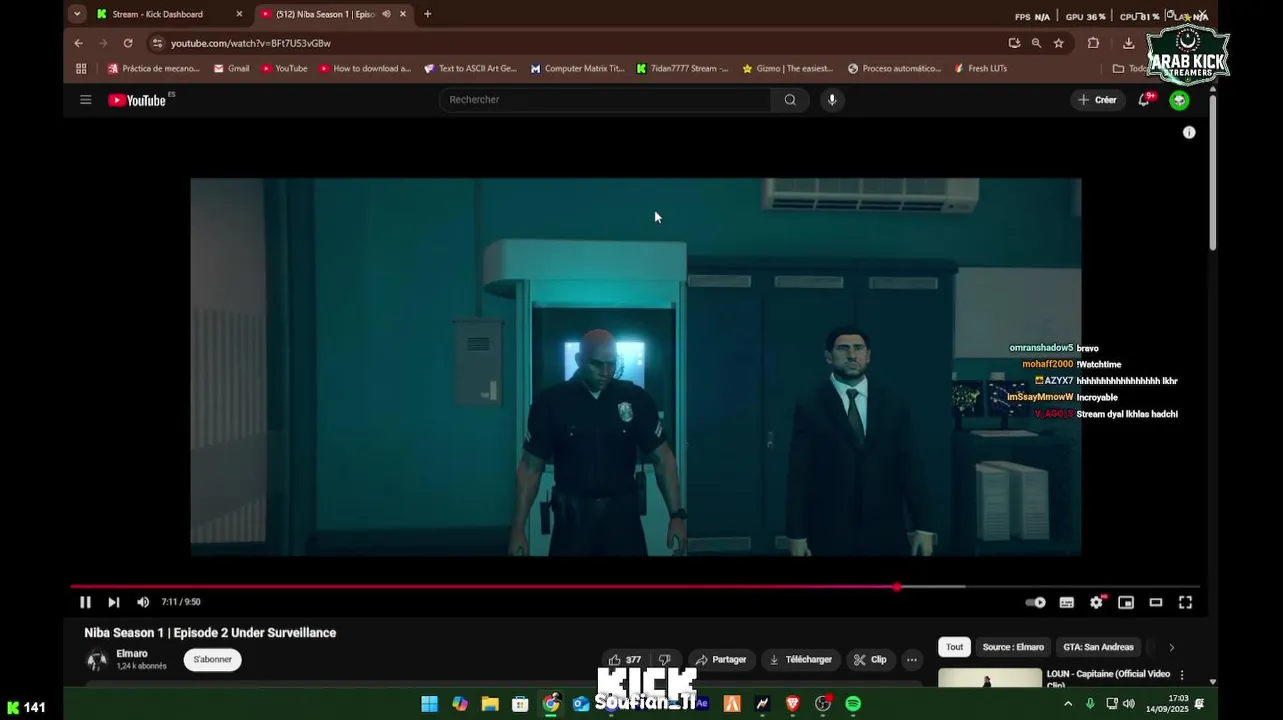This screenshot has width=1283, height=720.
Task: Click the search magnifier button
Action: tap(790, 100)
